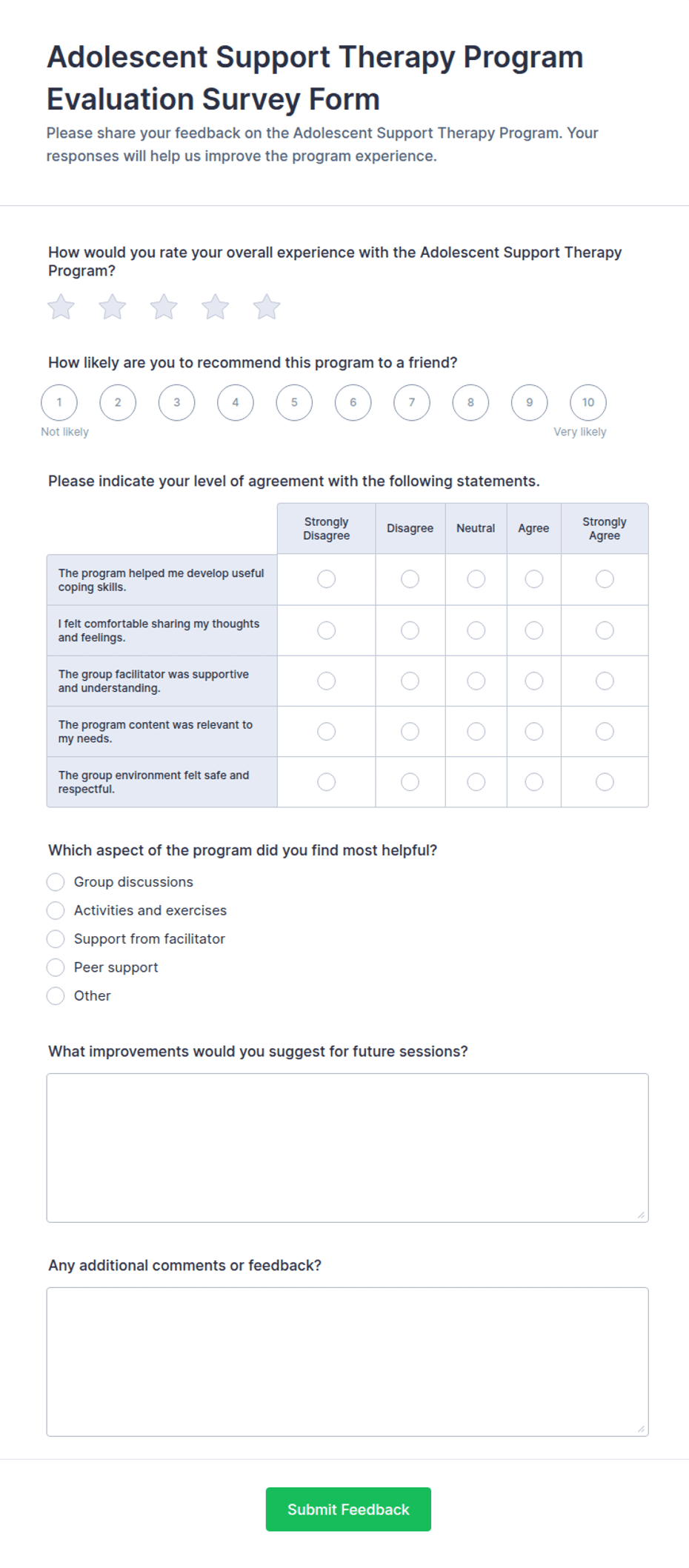Rate overall experience with the first star

click(x=61, y=307)
